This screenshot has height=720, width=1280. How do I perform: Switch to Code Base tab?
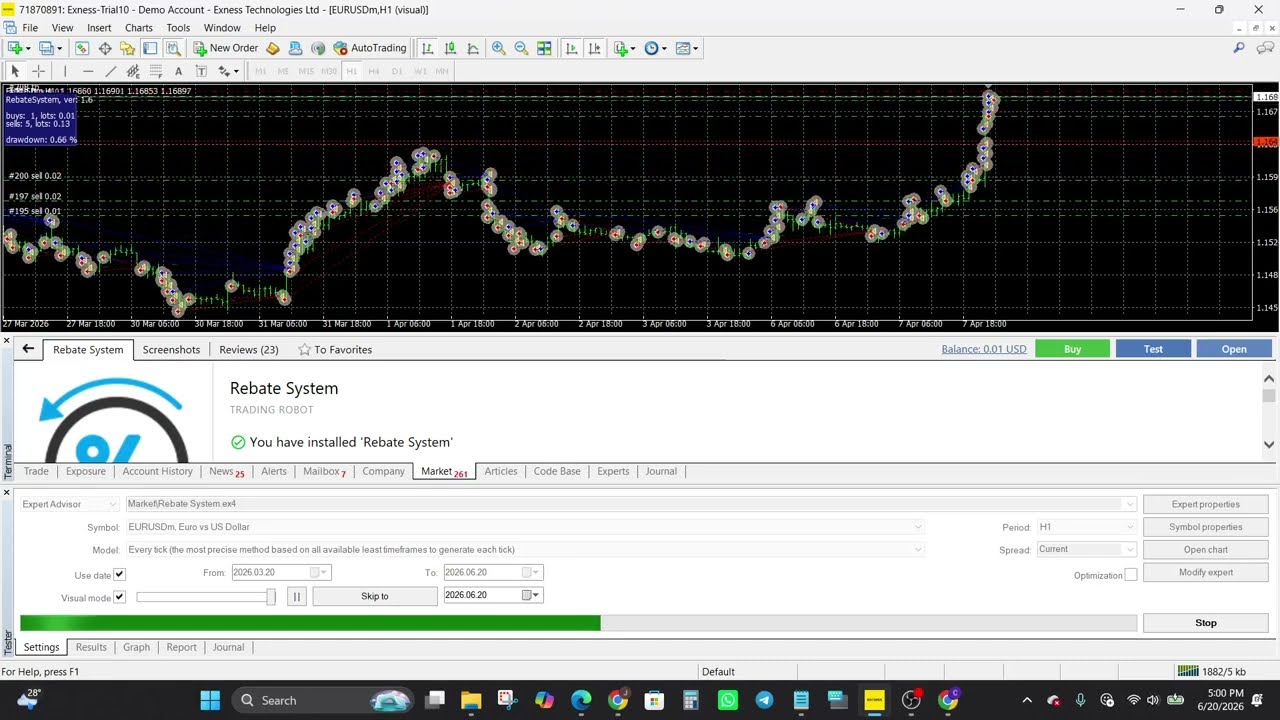point(557,471)
